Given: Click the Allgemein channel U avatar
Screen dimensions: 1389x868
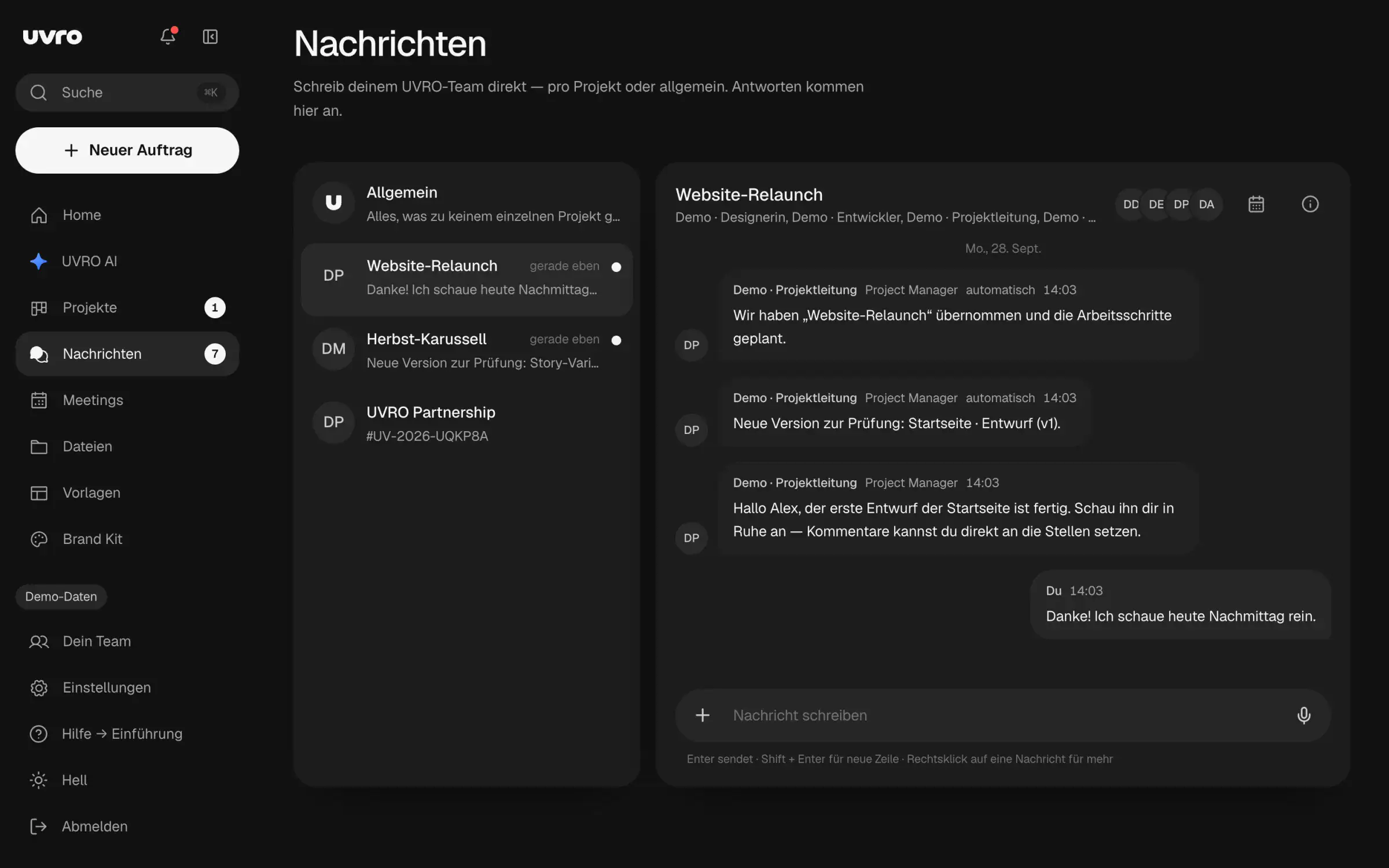Looking at the screenshot, I should pyautogui.click(x=333, y=203).
